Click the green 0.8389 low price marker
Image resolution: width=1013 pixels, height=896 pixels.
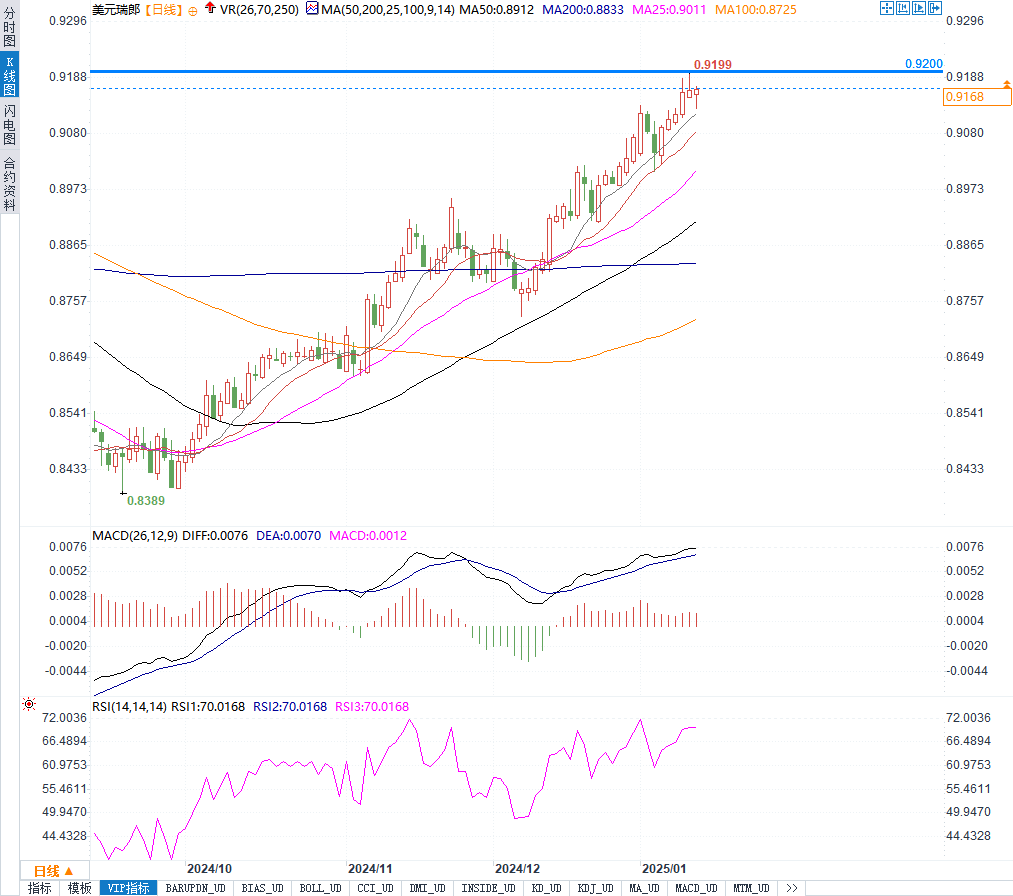(x=145, y=501)
